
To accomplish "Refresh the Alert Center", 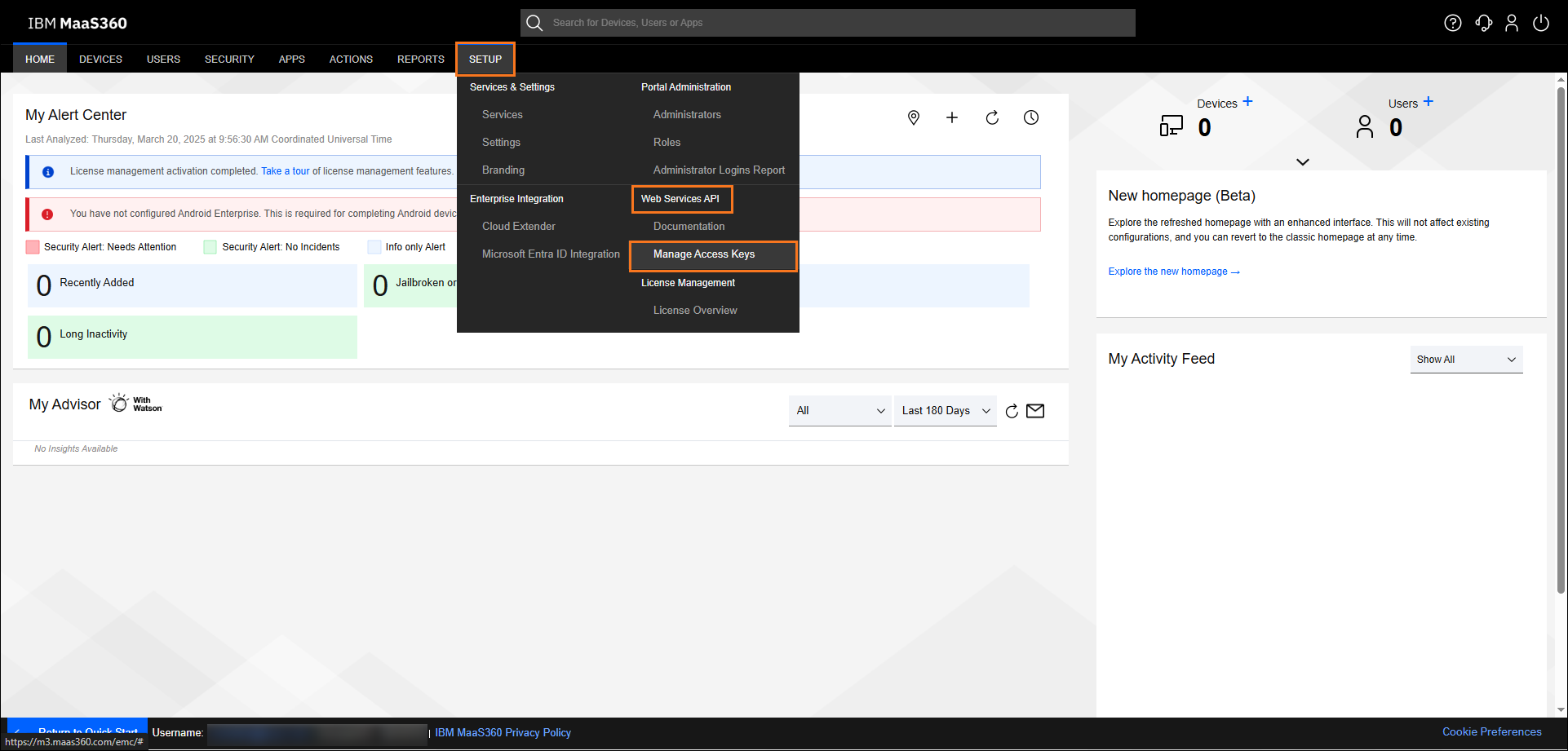I will 992,117.
